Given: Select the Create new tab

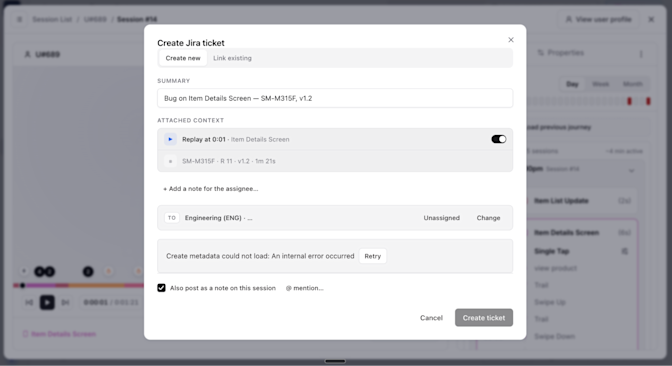Looking at the screenshot, I should tap(183, 58).
